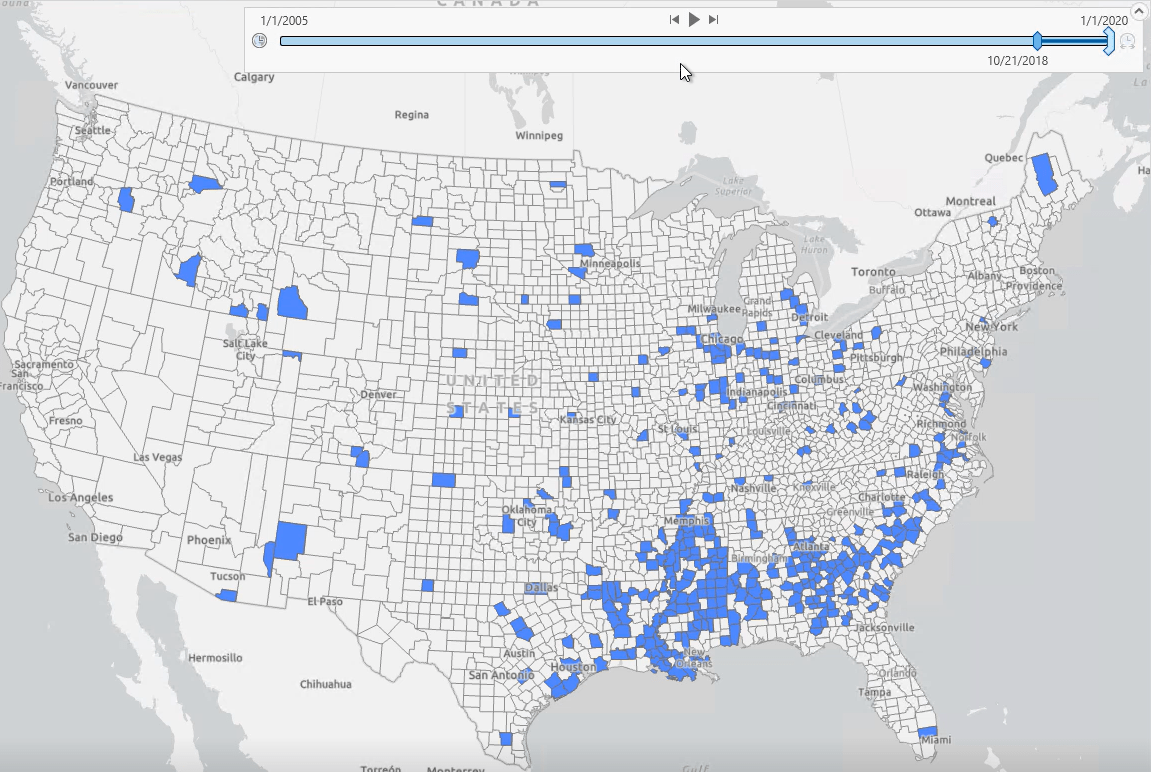Skip to the end of the timeline
The height and width of the screenshot is (772, 1151).
click(712, 17)
